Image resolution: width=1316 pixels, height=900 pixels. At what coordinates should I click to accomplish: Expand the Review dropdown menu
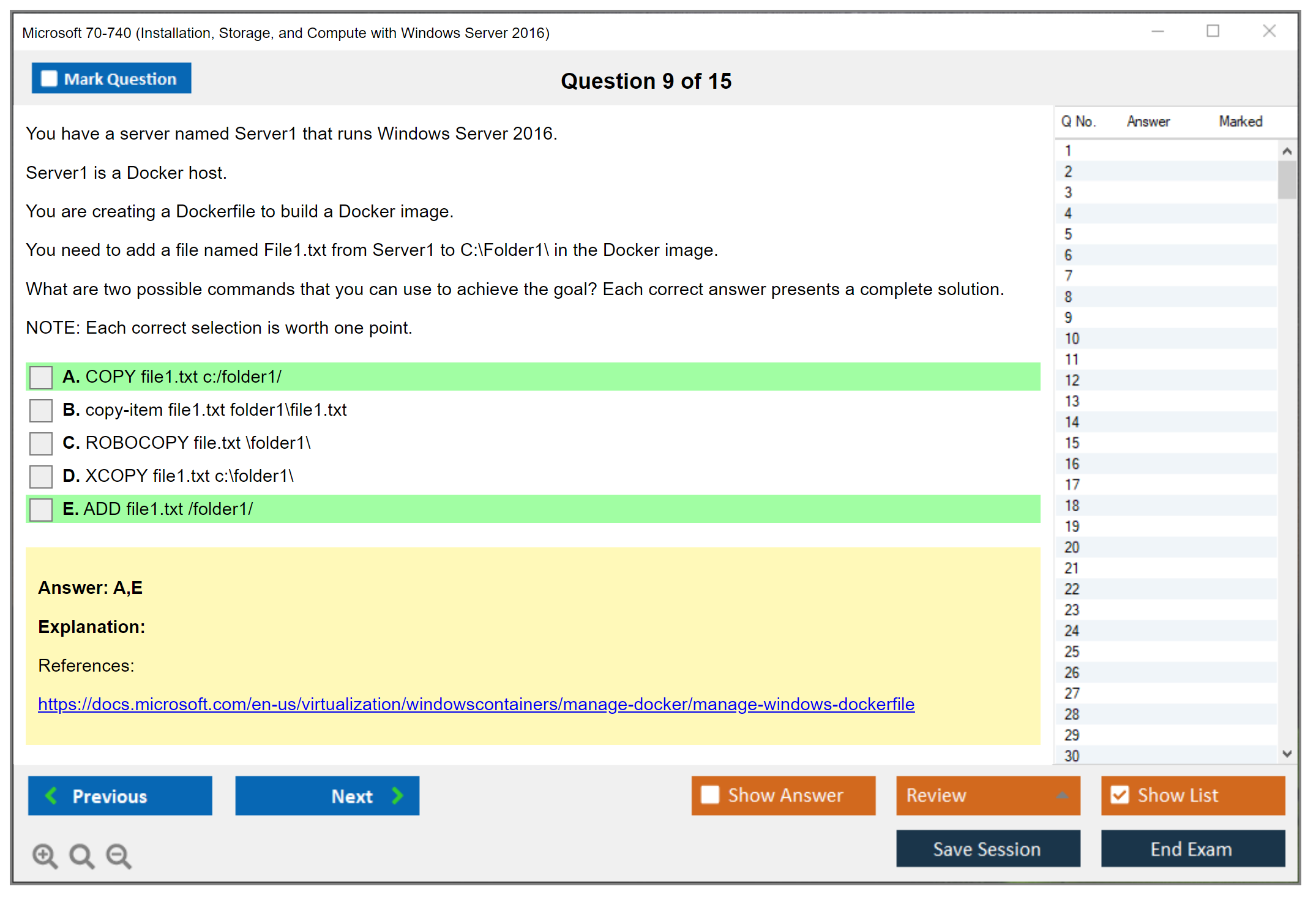1062,795
